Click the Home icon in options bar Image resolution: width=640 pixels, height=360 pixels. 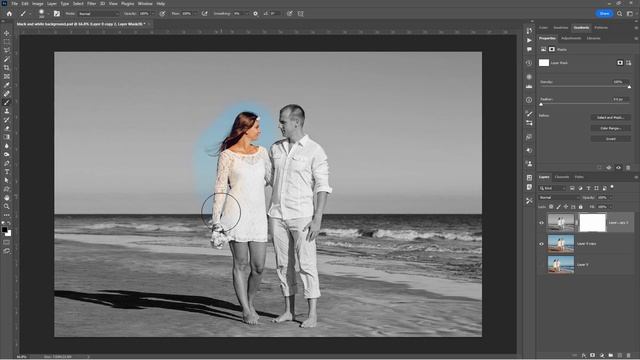click(9, 13)
